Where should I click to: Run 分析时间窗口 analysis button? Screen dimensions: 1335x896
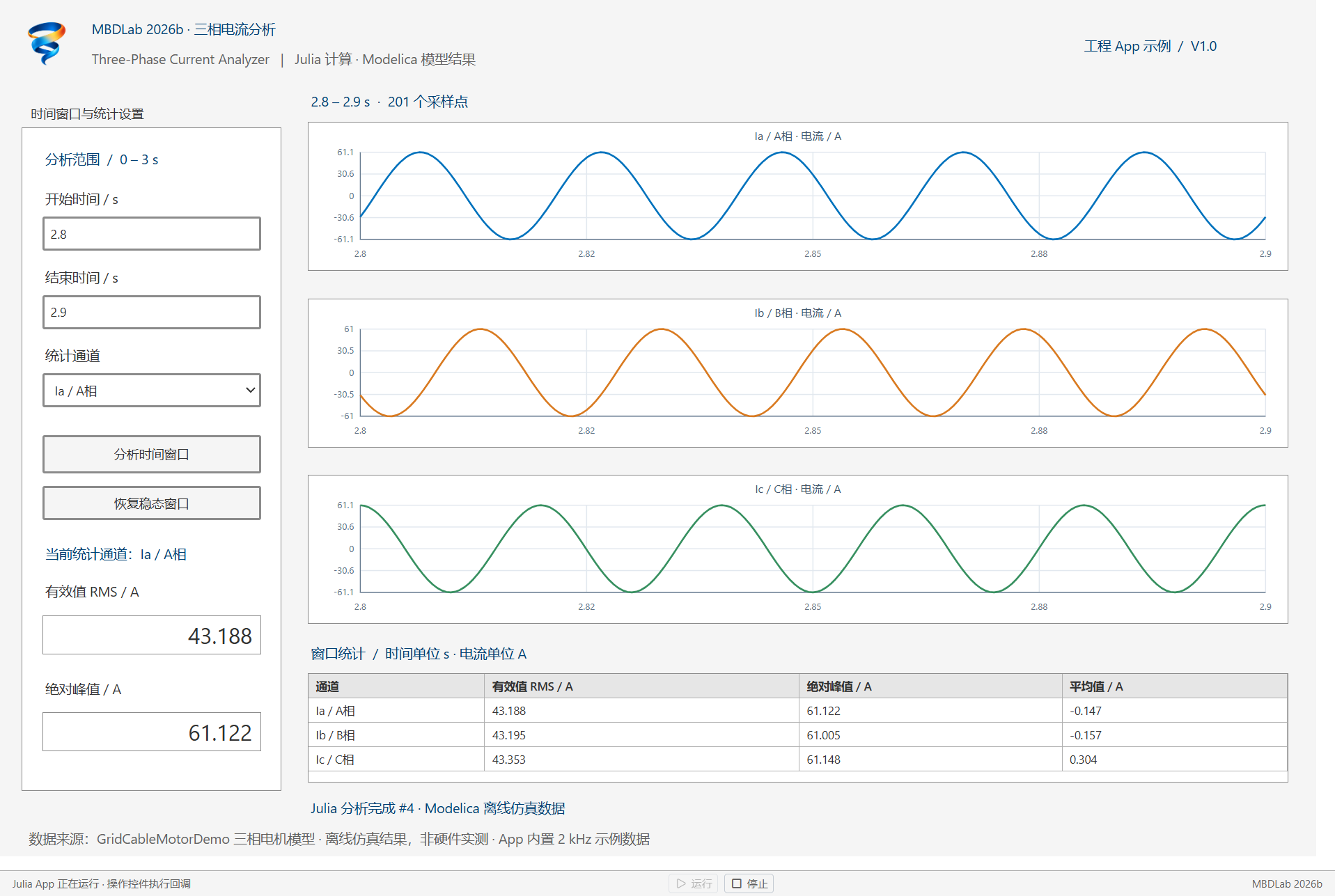point(152,454)
